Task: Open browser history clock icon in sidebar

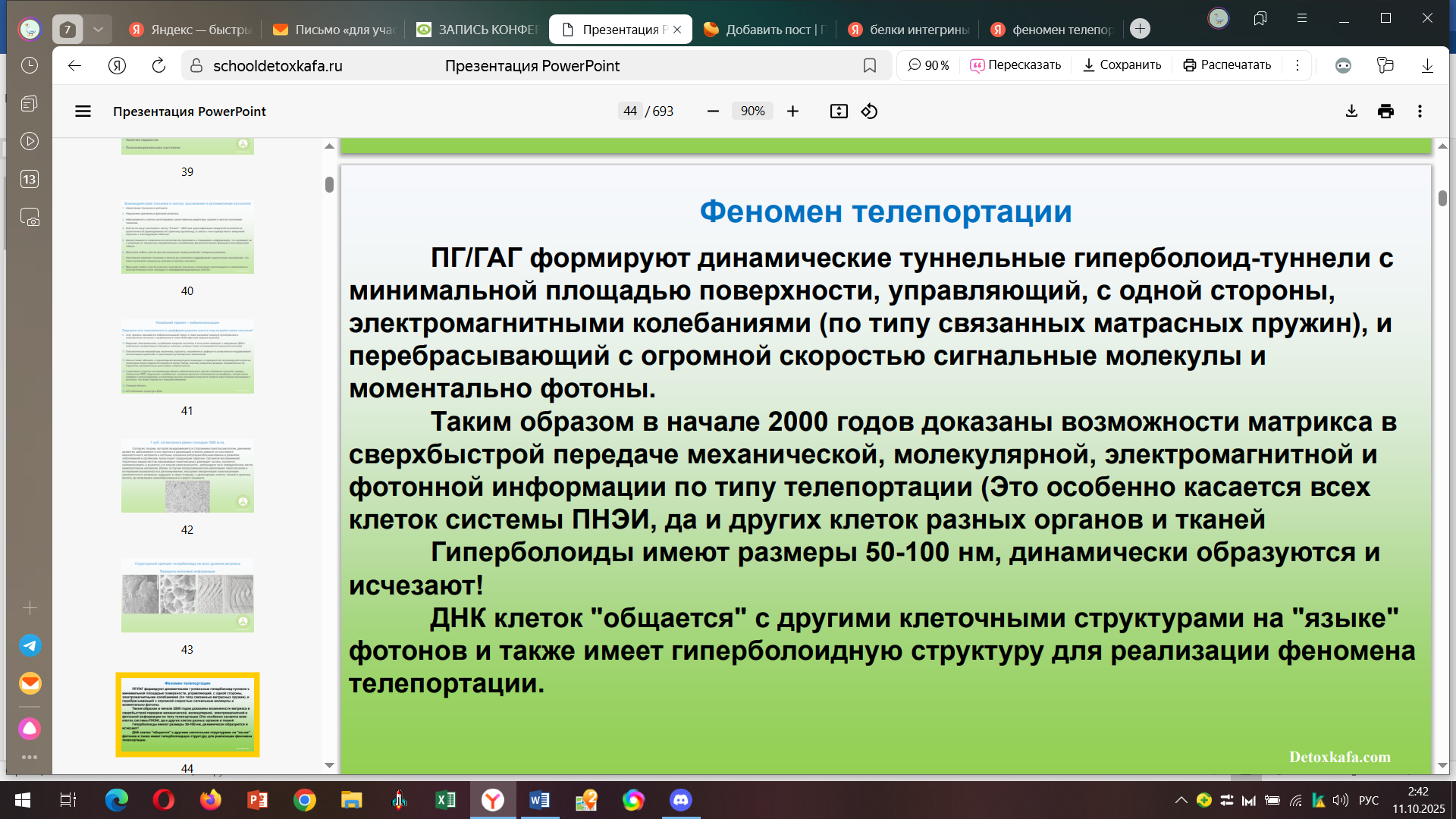Action: pos(30,66)
